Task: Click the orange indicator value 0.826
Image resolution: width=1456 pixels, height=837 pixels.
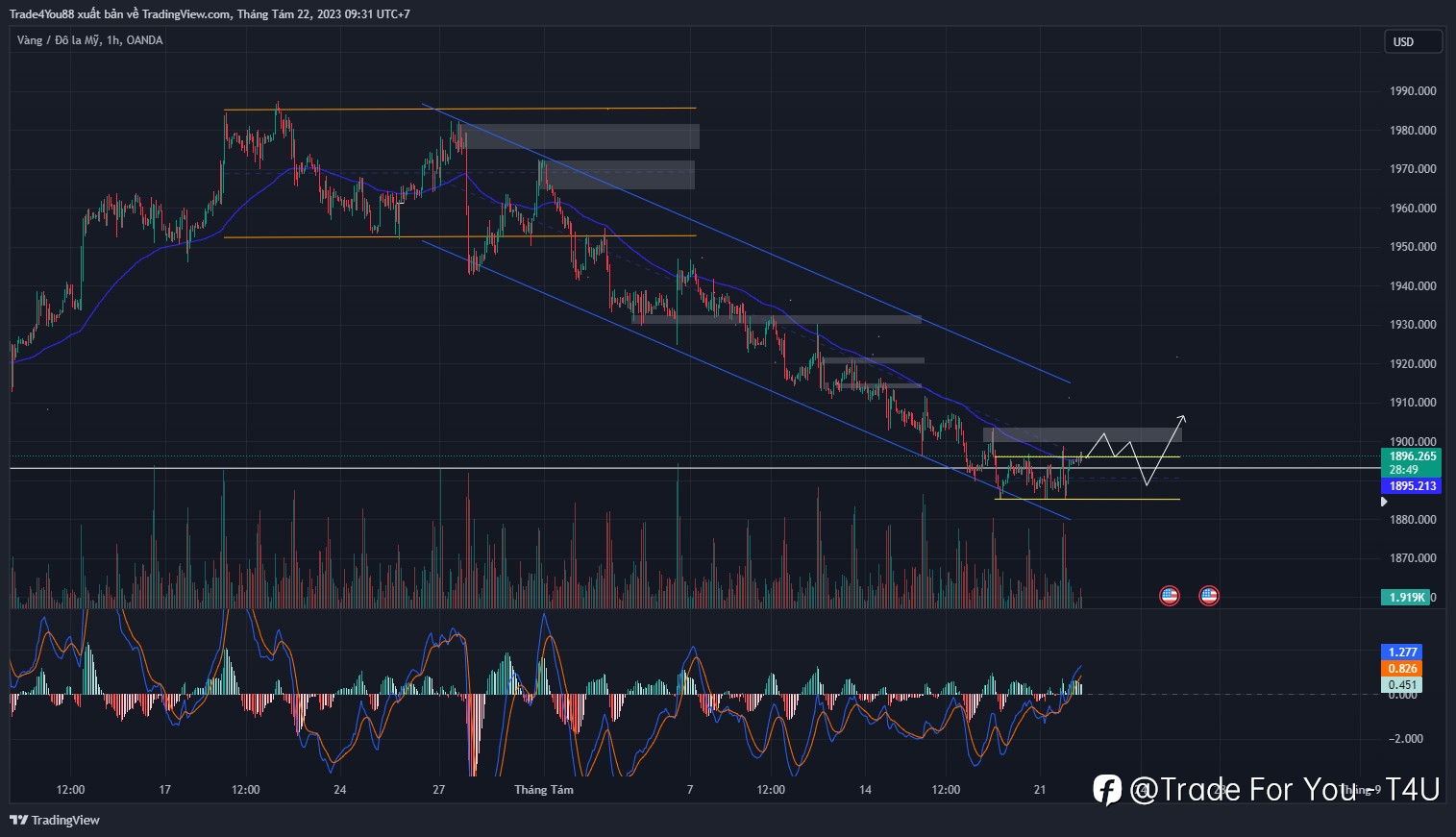Action: (1402, 668)
